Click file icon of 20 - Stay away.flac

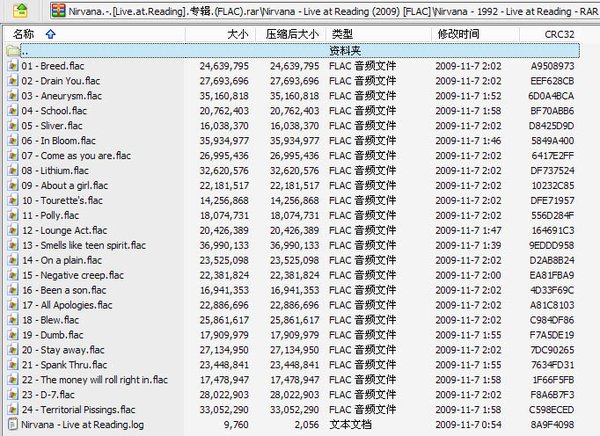point(13,349)
